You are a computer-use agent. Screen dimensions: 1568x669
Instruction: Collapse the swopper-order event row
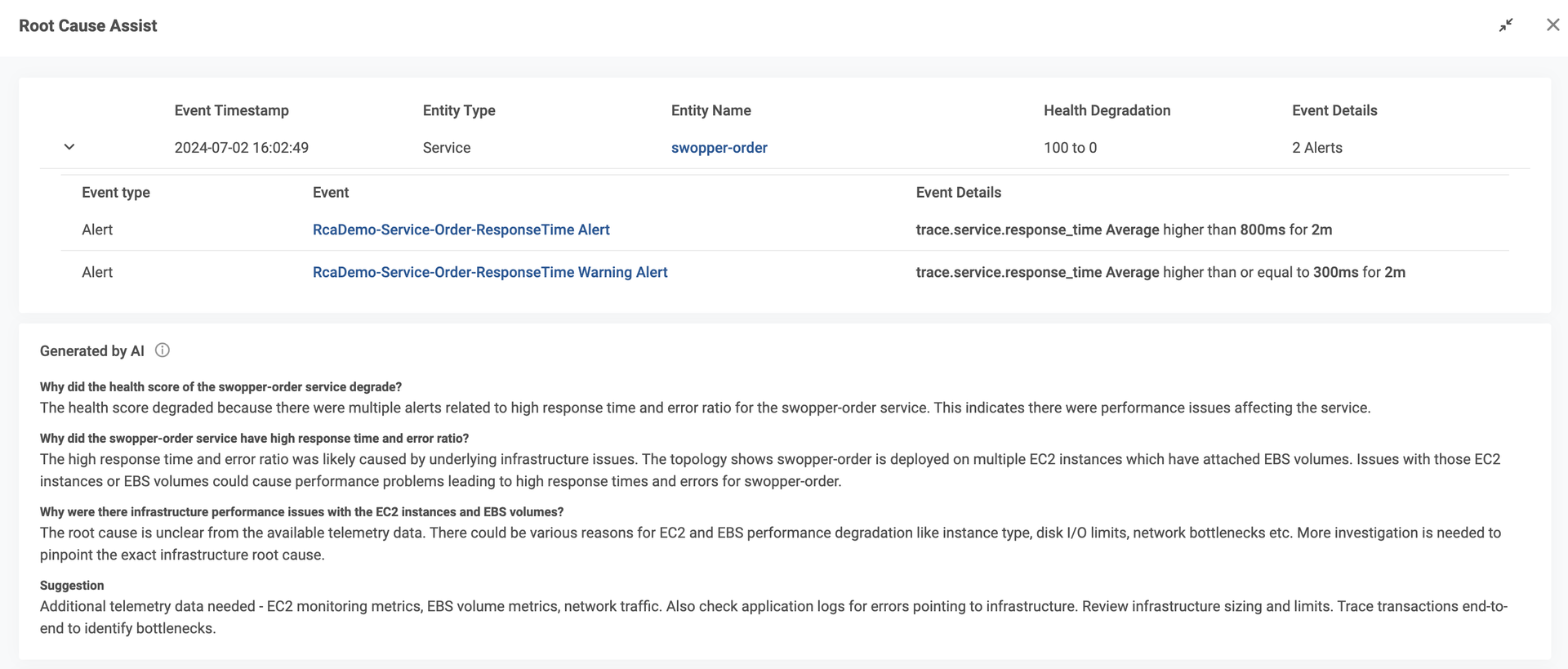[x=69, y=147]
